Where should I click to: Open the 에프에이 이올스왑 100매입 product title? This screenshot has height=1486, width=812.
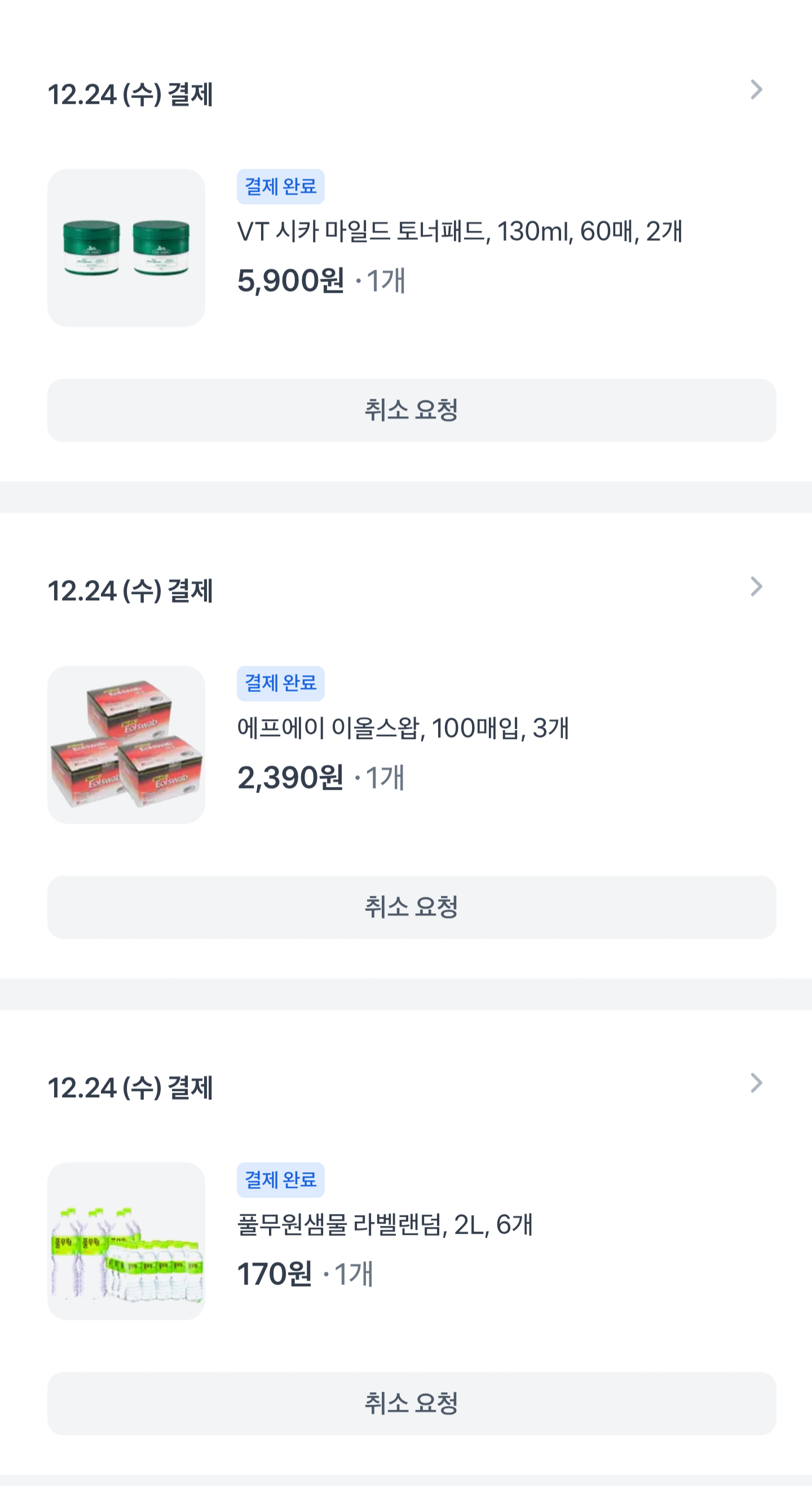pyautogui.click(x=403, y=728)
